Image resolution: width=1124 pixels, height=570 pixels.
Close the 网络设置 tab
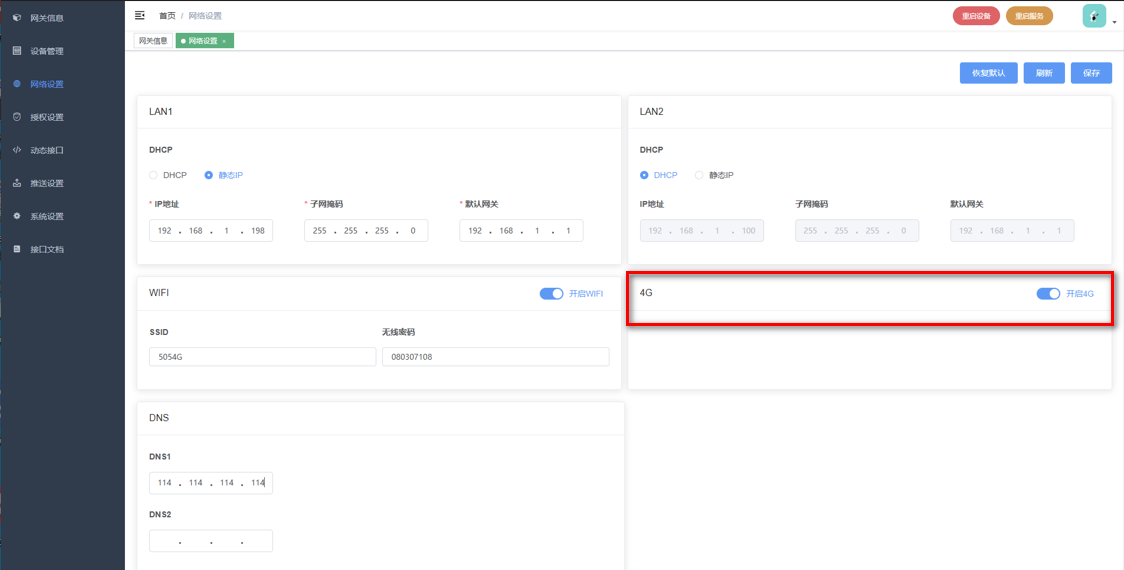[x=224, y=41]
